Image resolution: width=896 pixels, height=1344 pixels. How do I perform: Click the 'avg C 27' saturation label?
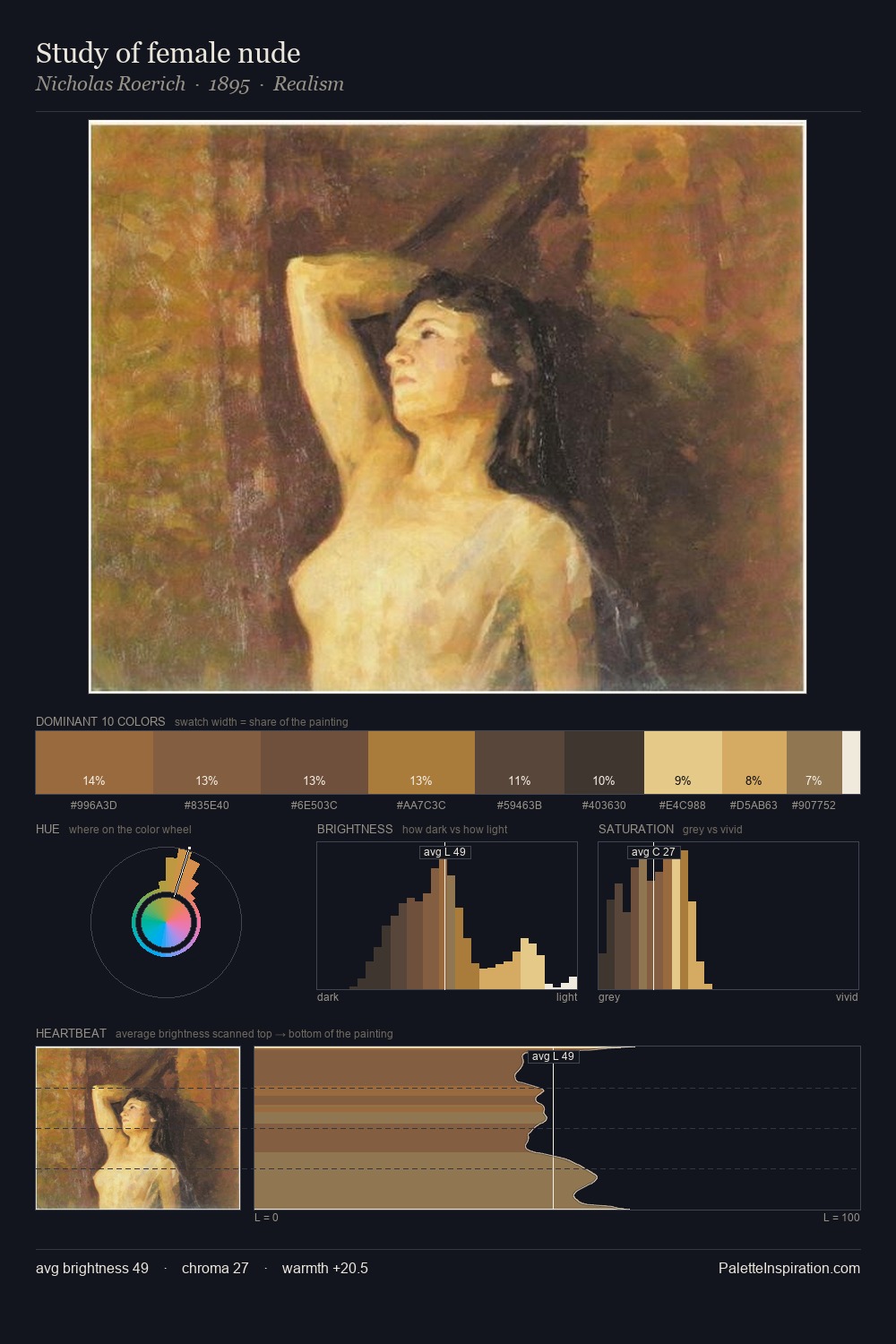(653, 852)
